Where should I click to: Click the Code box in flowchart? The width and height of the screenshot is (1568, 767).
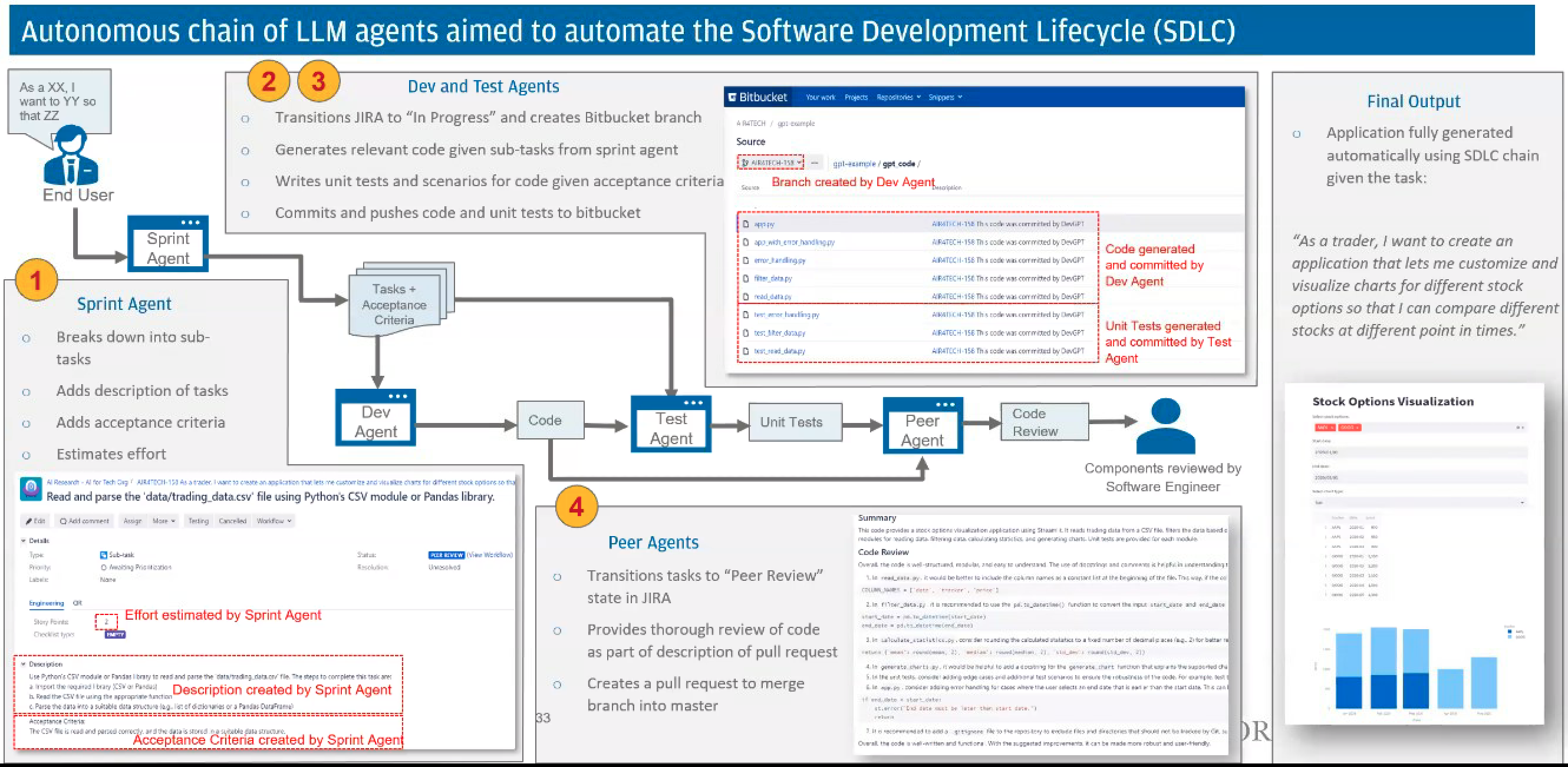[550, 420]
